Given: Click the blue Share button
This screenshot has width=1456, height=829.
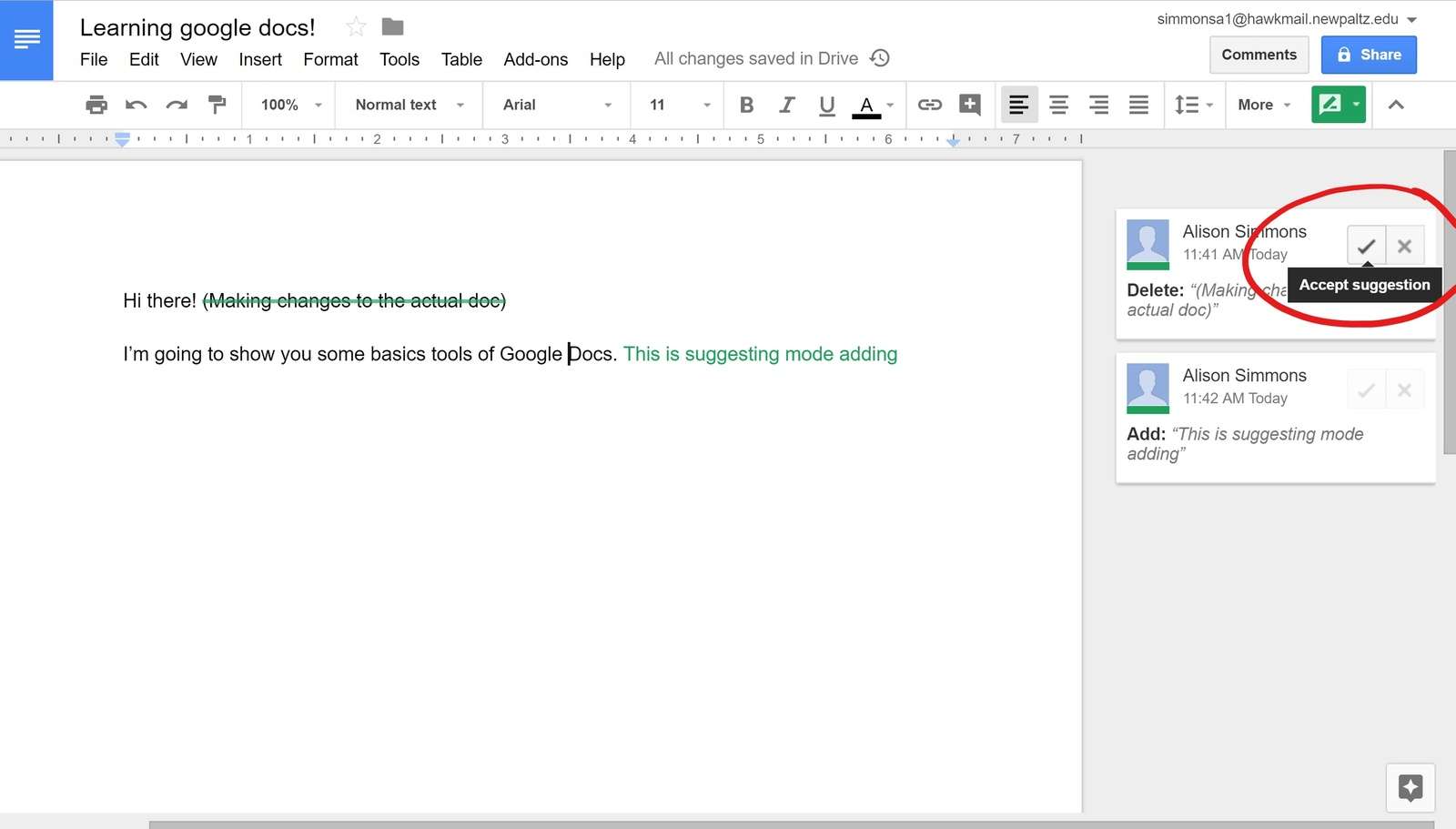Looking at the screenshot, I should click(1369, 55).
